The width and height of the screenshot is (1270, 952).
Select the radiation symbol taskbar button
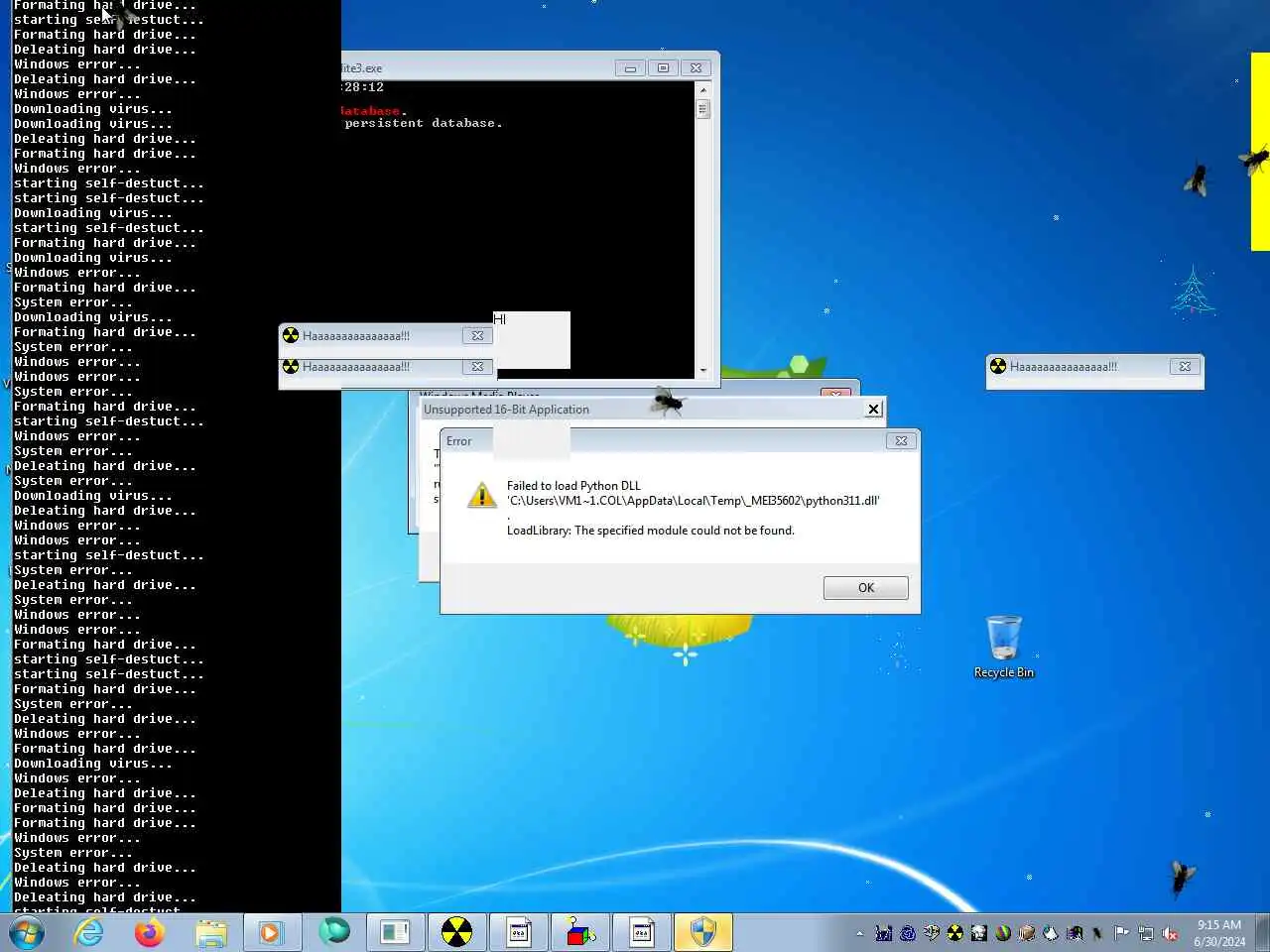457,933
